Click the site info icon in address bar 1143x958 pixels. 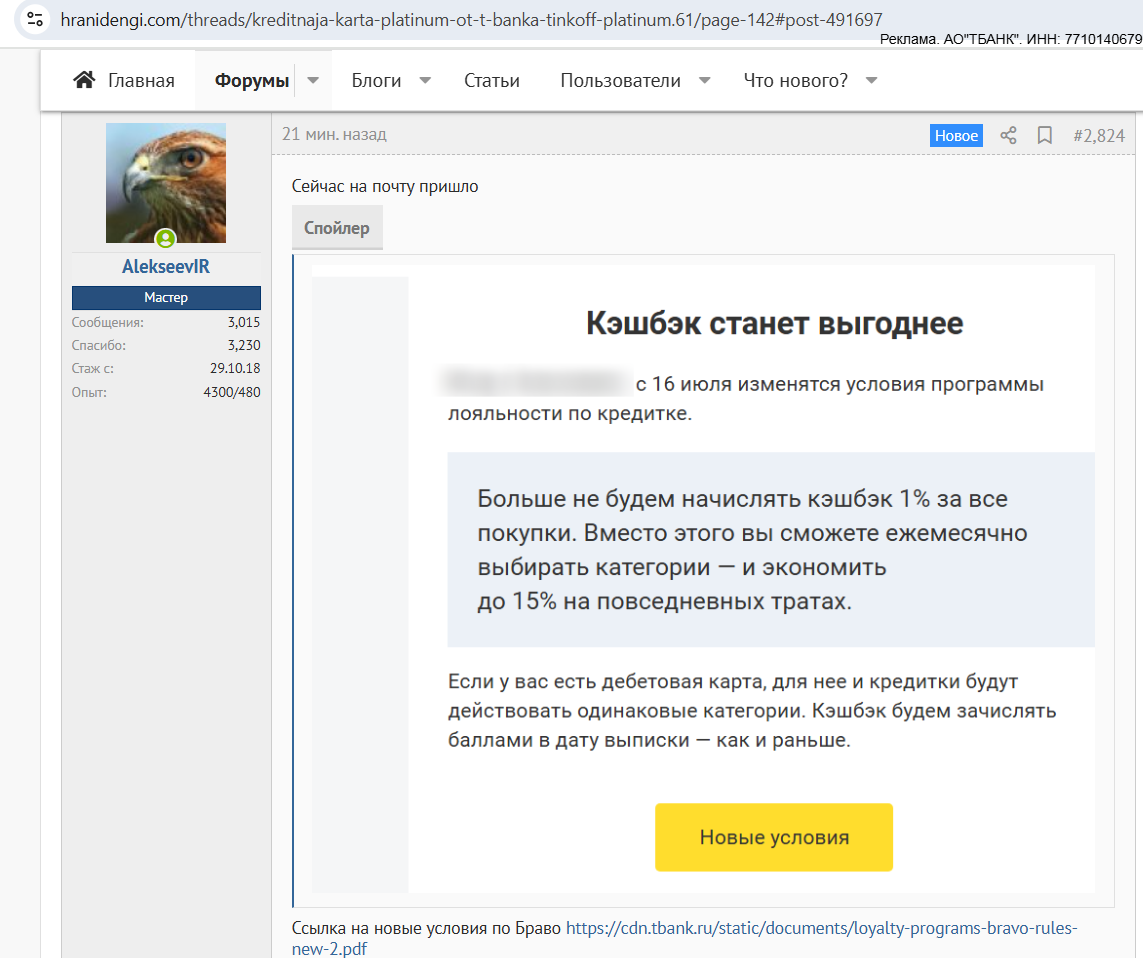coord(34,19)
